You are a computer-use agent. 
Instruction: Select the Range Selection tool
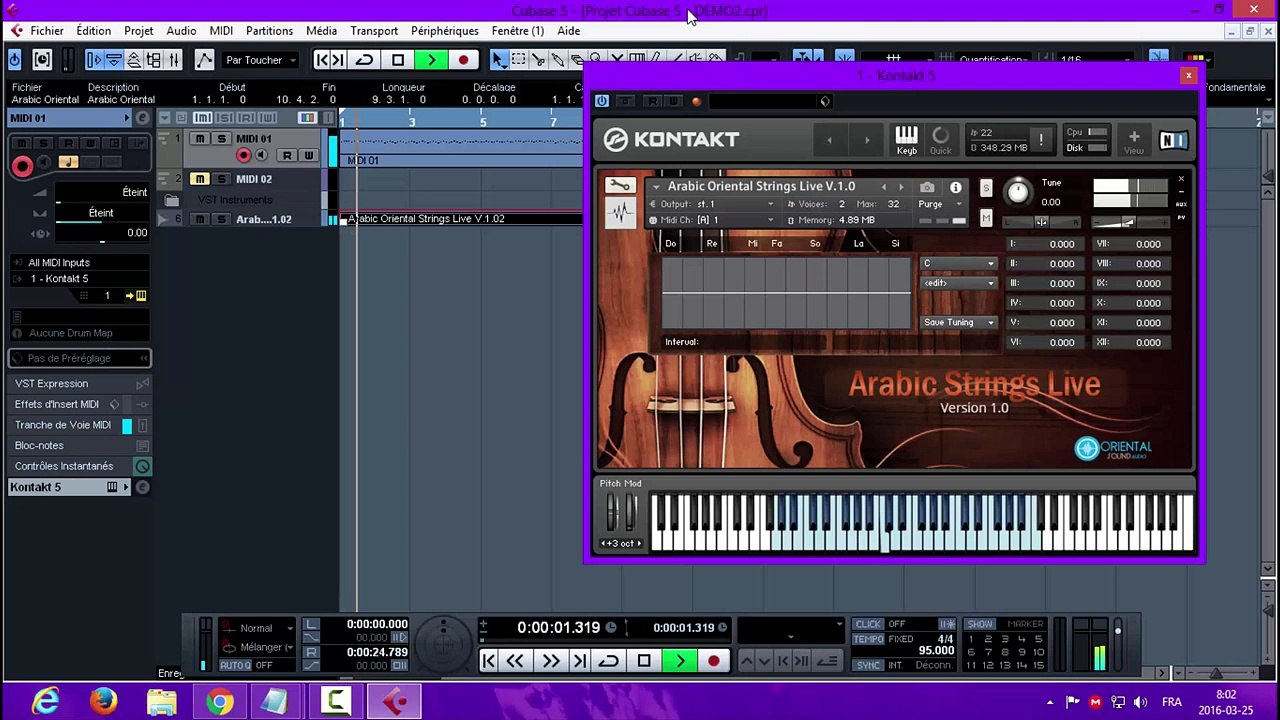(x=519, y=60)
